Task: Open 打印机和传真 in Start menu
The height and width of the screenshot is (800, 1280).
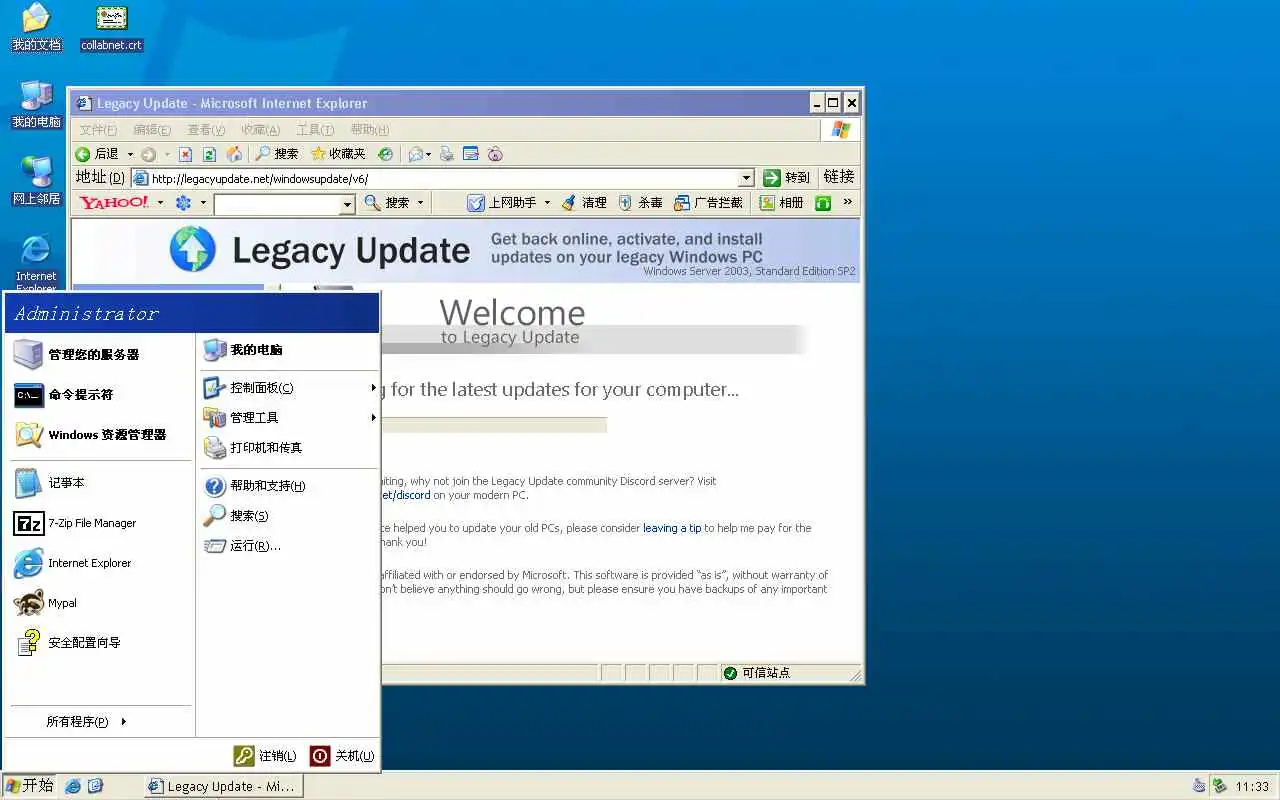Action: point(289,448)
